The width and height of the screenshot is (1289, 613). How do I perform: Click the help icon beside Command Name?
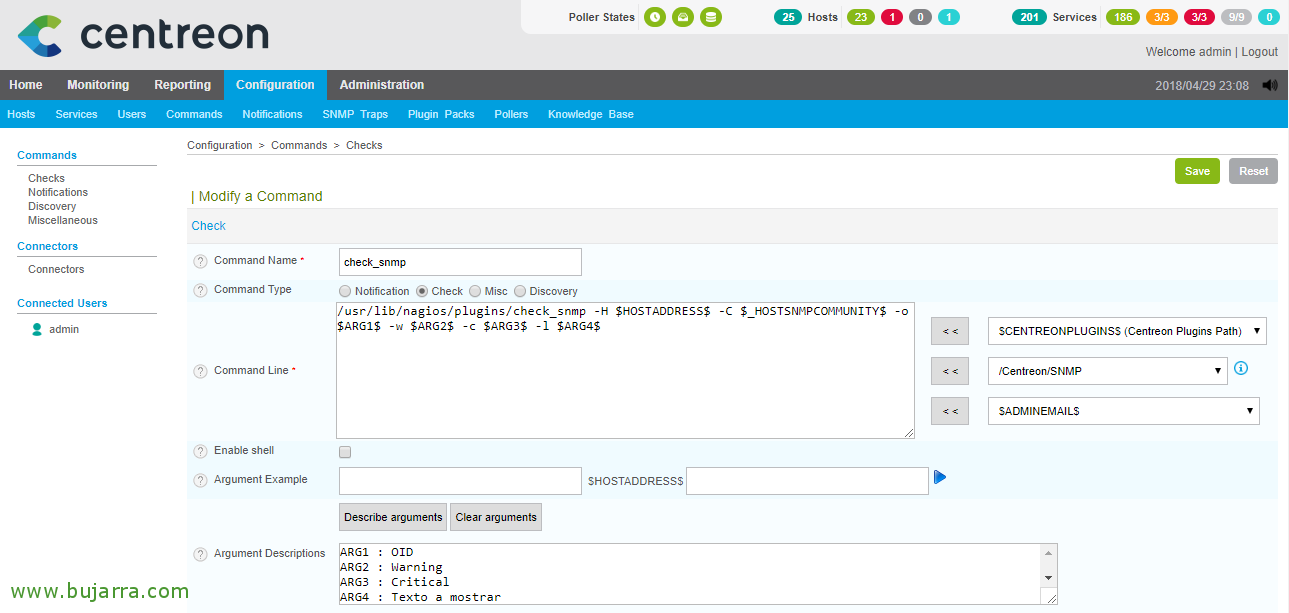(200, 261)
